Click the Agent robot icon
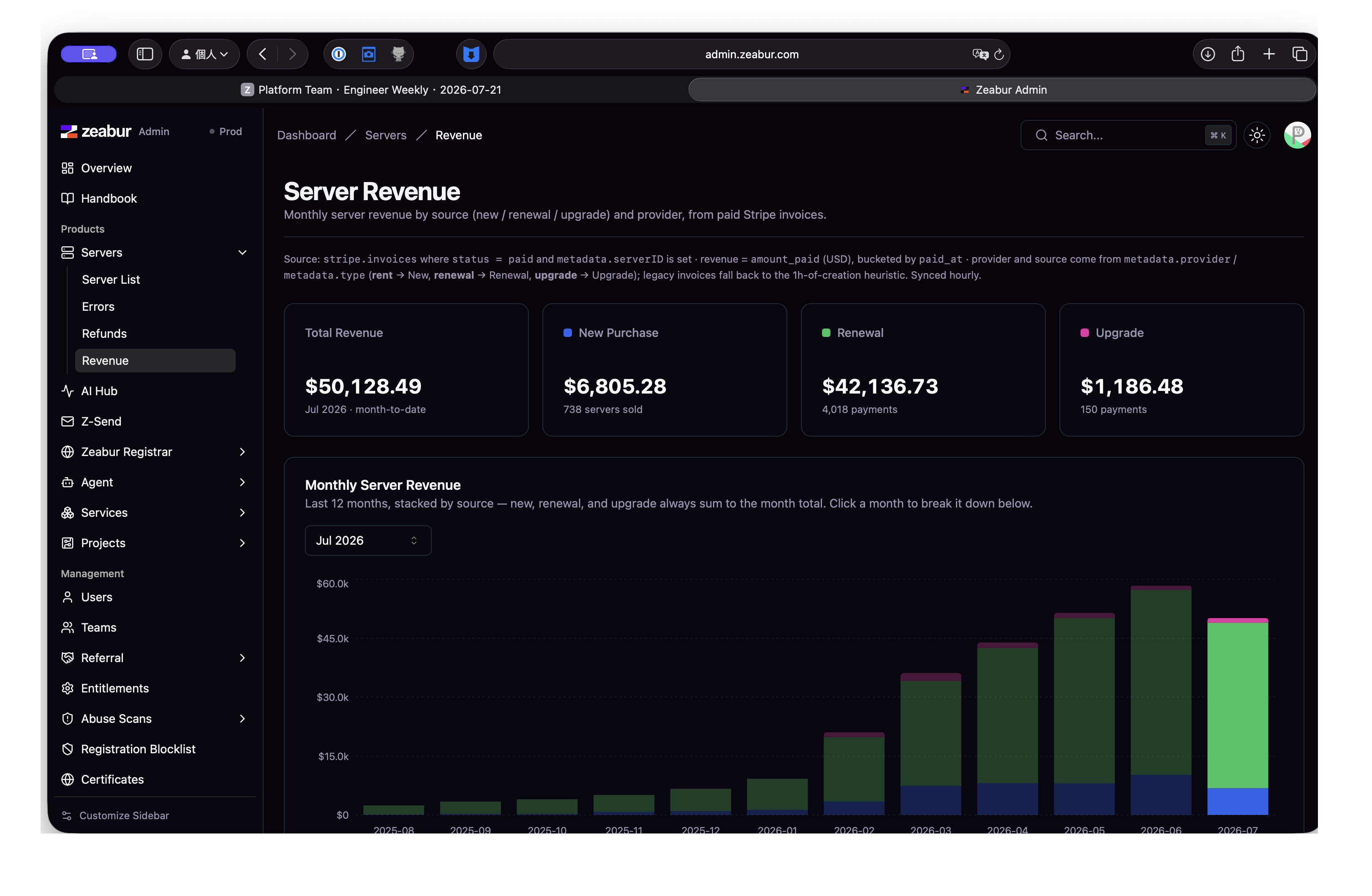This screenshot has width=1372, height=896. tap(68, 482)
